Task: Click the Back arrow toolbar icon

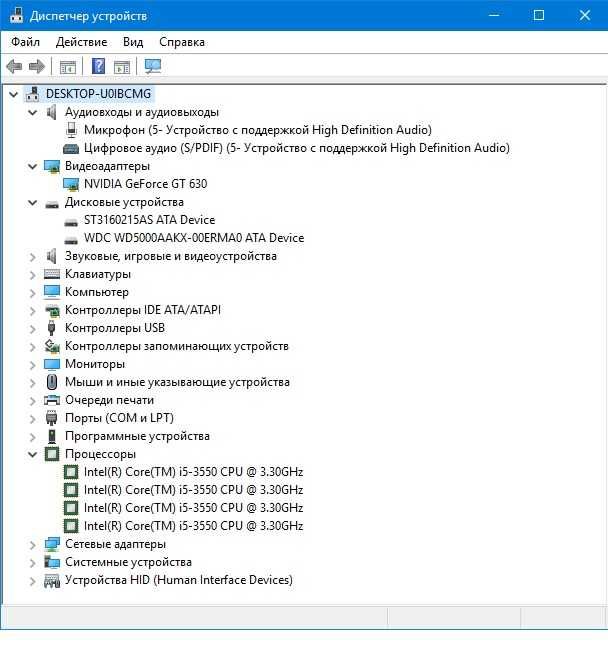Action: coord(14,66)
